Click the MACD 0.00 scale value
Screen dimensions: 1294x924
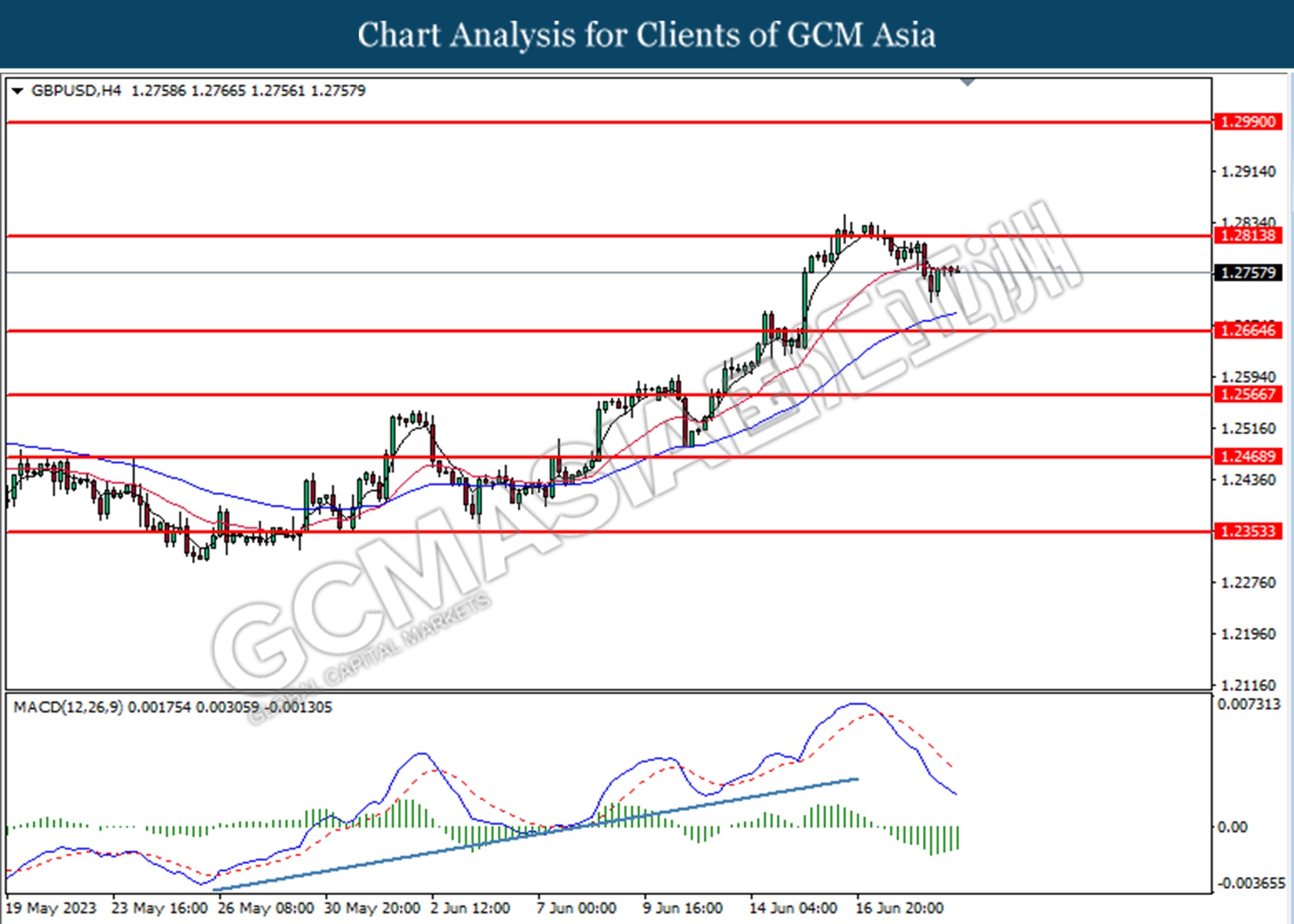(1232, 827)
